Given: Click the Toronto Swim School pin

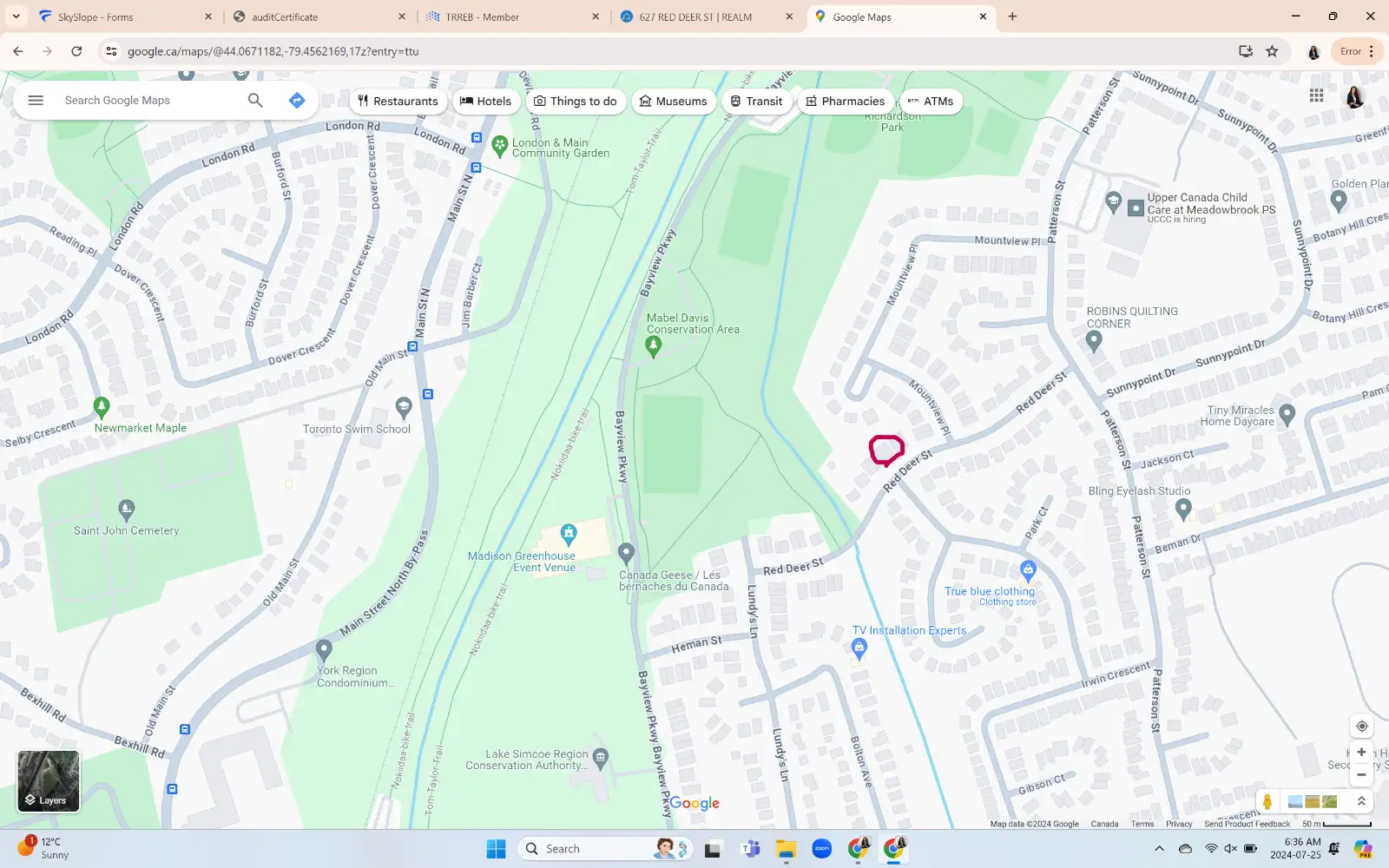Looking at the screenshot, I should point(403,407).
